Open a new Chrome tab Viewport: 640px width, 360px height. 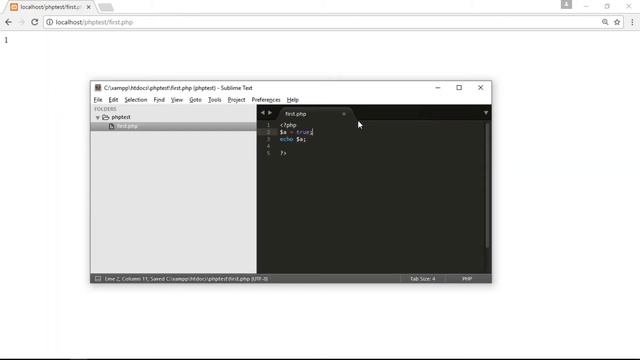coord(106,7)
